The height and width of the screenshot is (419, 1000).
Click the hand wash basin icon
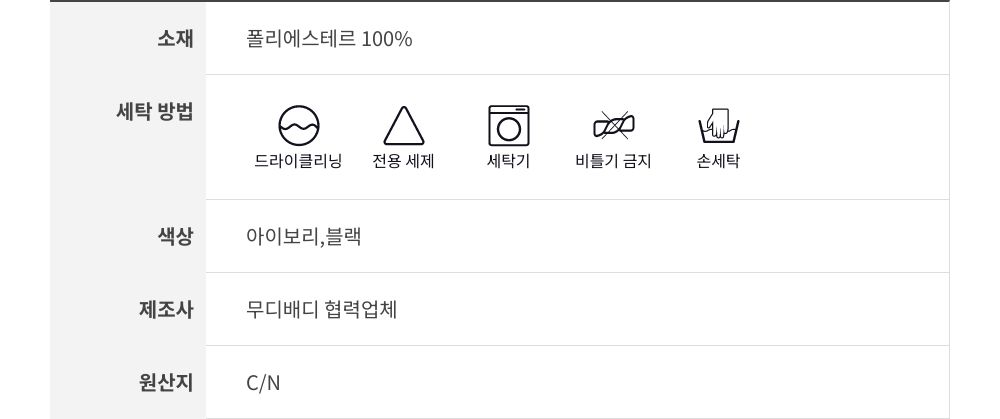[x=717, y=127]
